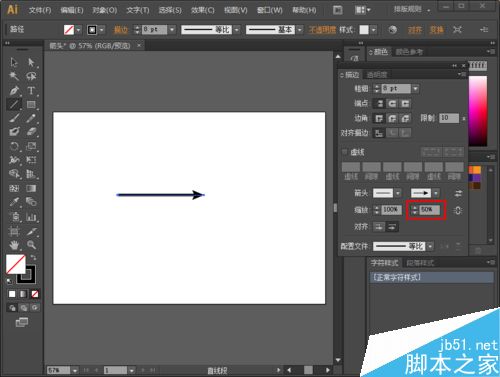Select the Eraser tool

tap(31, 132)
